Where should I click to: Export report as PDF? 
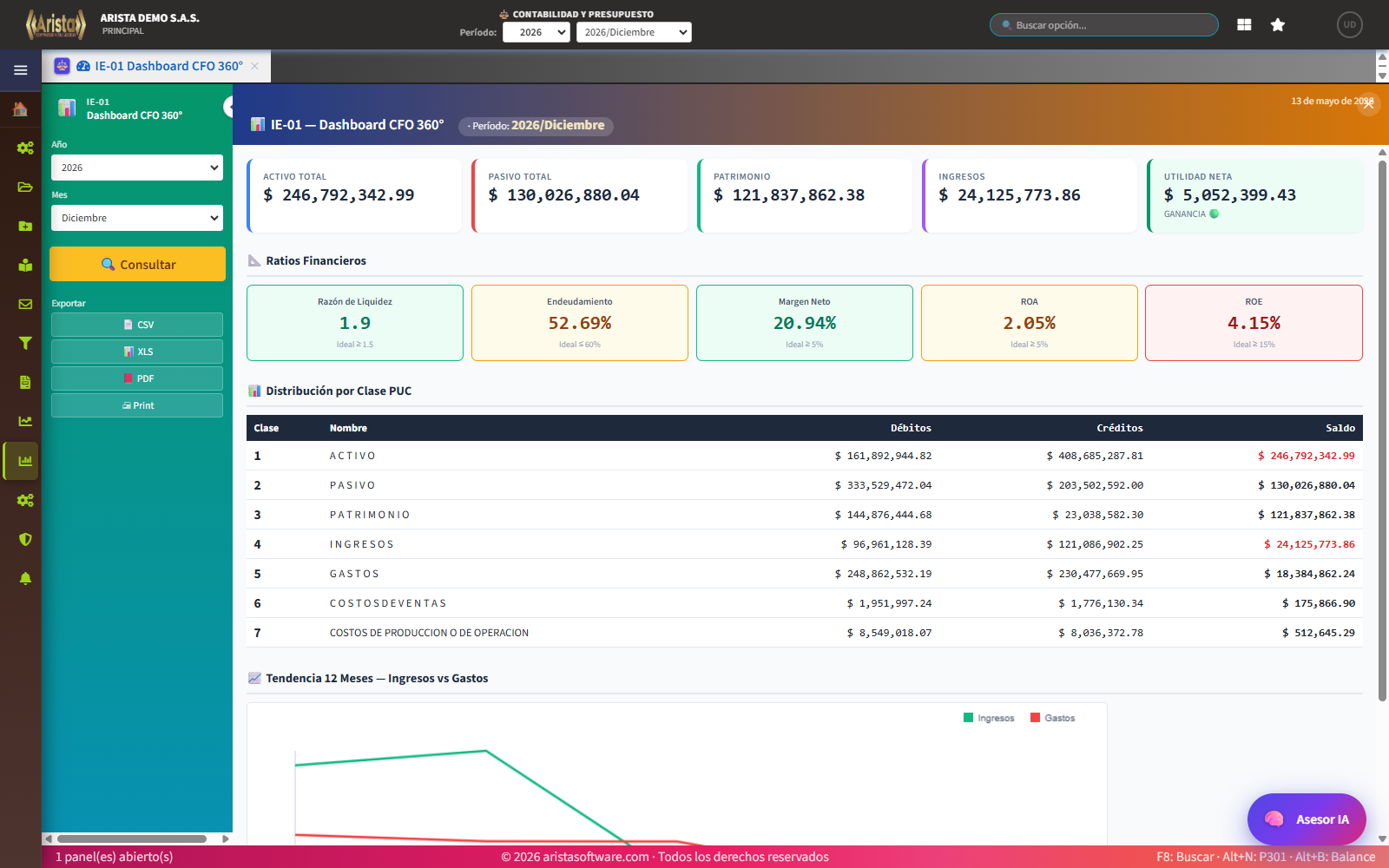pos(137,378)
